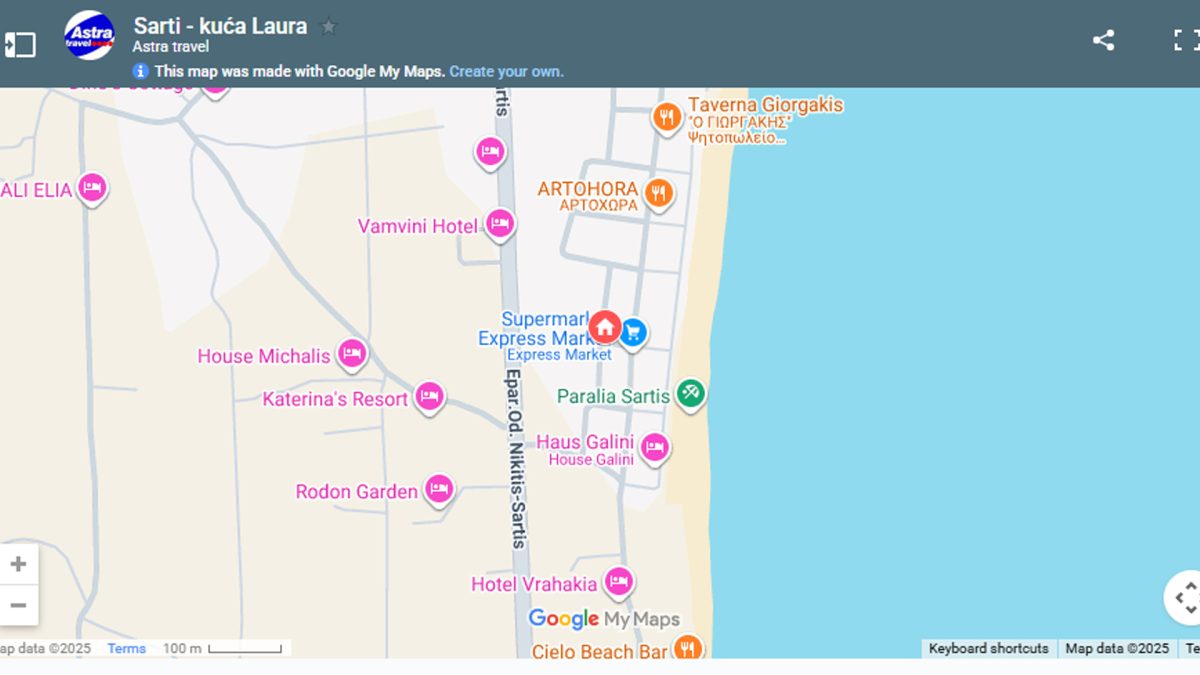Viewport: 1200px width, 675px height.
Task: Enter fullscreen map view
Action: pyautogui.click(x=1185, y=41)
